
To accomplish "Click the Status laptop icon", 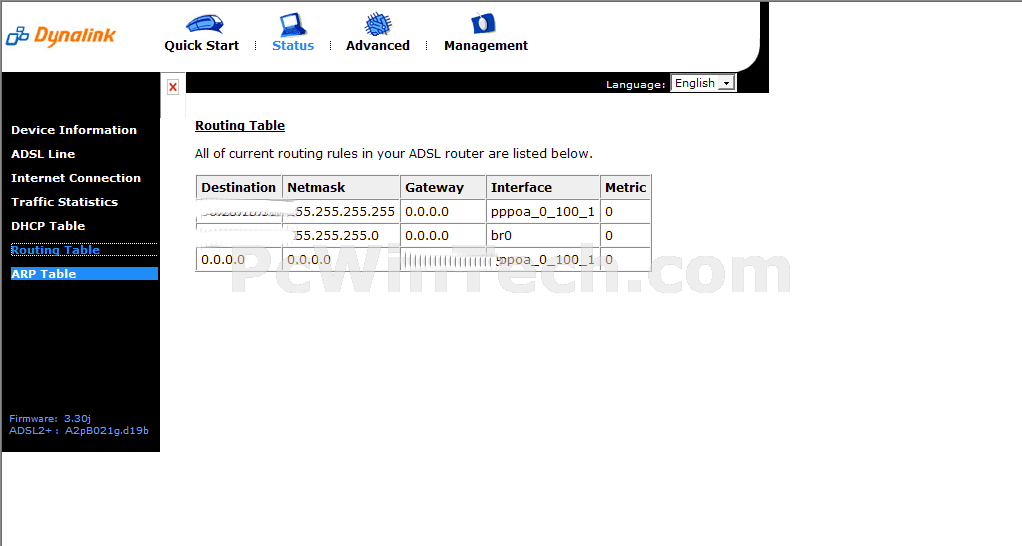I will [x=292, y=23].
